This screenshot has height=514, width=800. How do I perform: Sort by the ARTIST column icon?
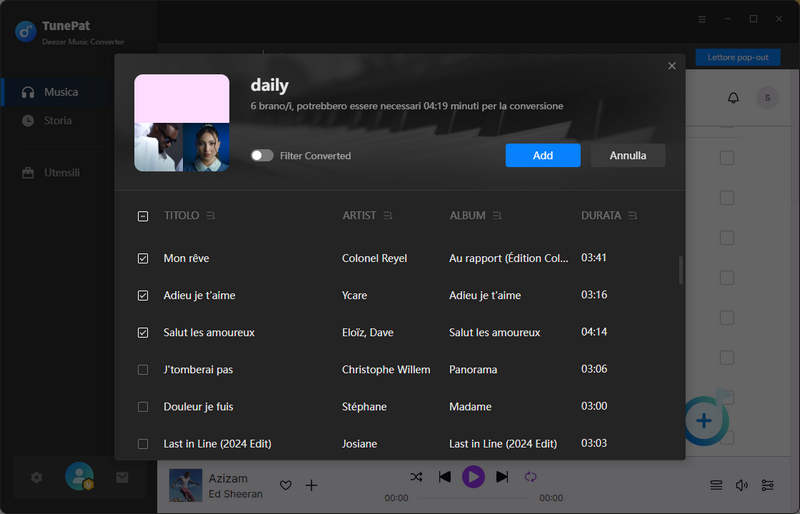point(388,216)
